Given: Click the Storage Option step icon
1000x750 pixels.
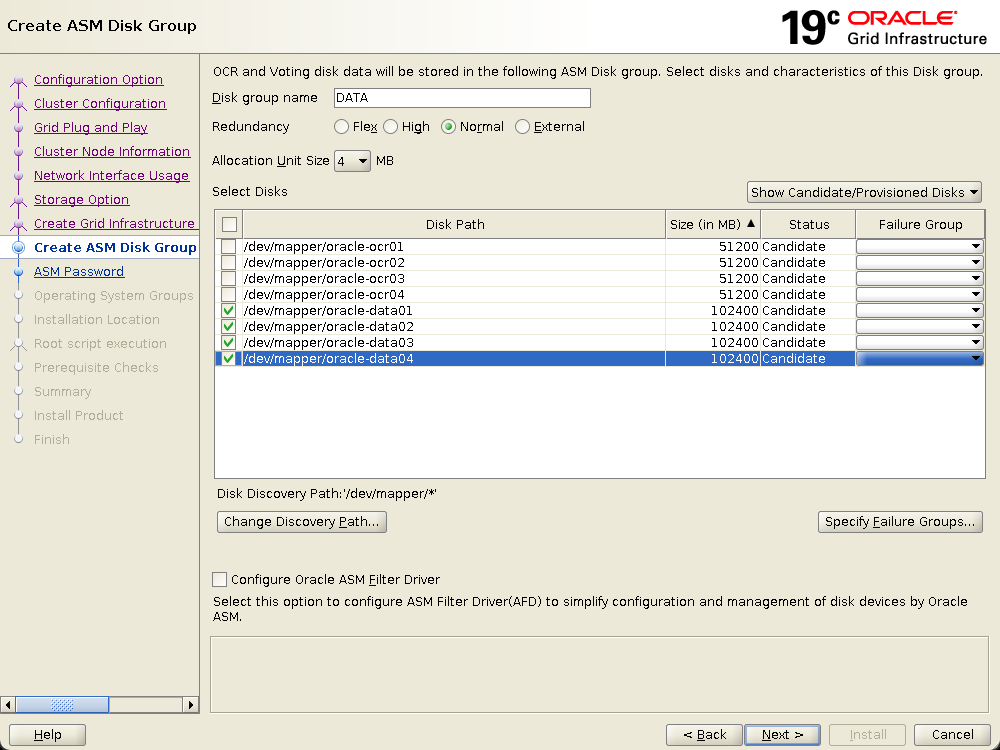Looking at the screenshot, I should tap(18, 200).
